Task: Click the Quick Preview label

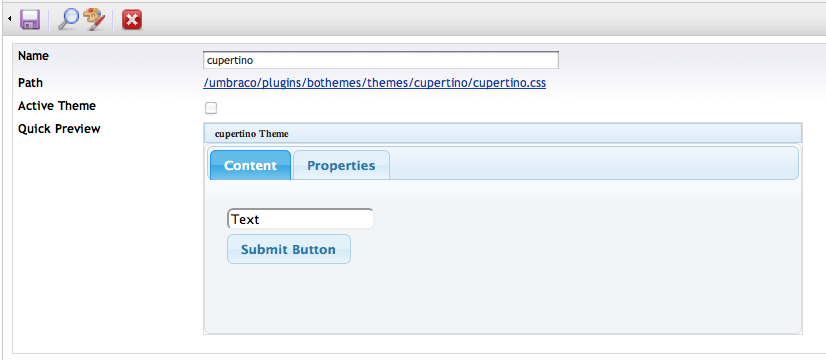Action: click(x=59, y=129)
